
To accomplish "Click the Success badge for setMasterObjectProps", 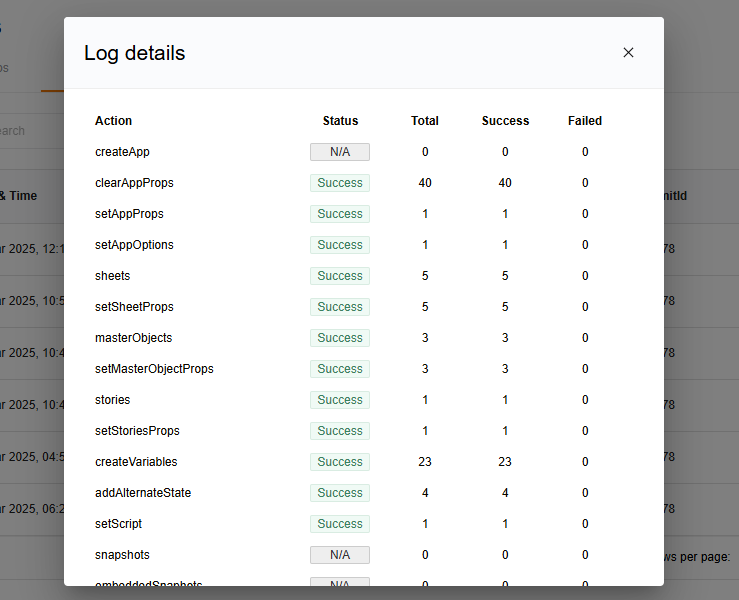I will click(340, 369).
